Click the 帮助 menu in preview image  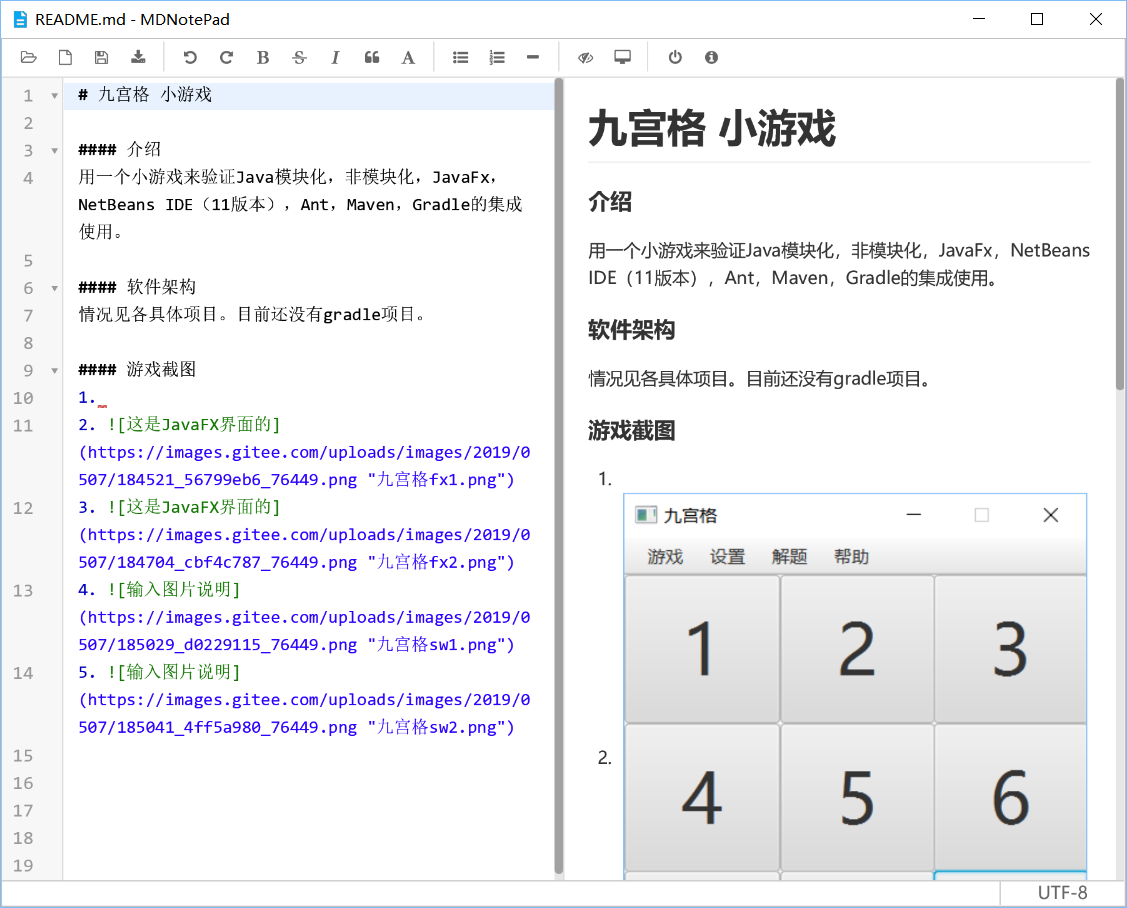pyautogui.click(x=851, y=557)
